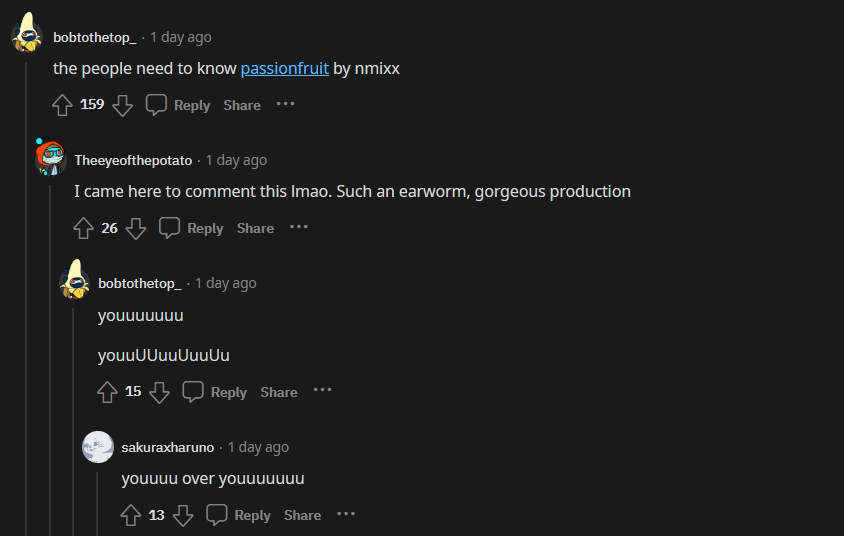
Task: Upvote the 'youuUUuuUuuUu' reply
Action: [x=108, y=392]
